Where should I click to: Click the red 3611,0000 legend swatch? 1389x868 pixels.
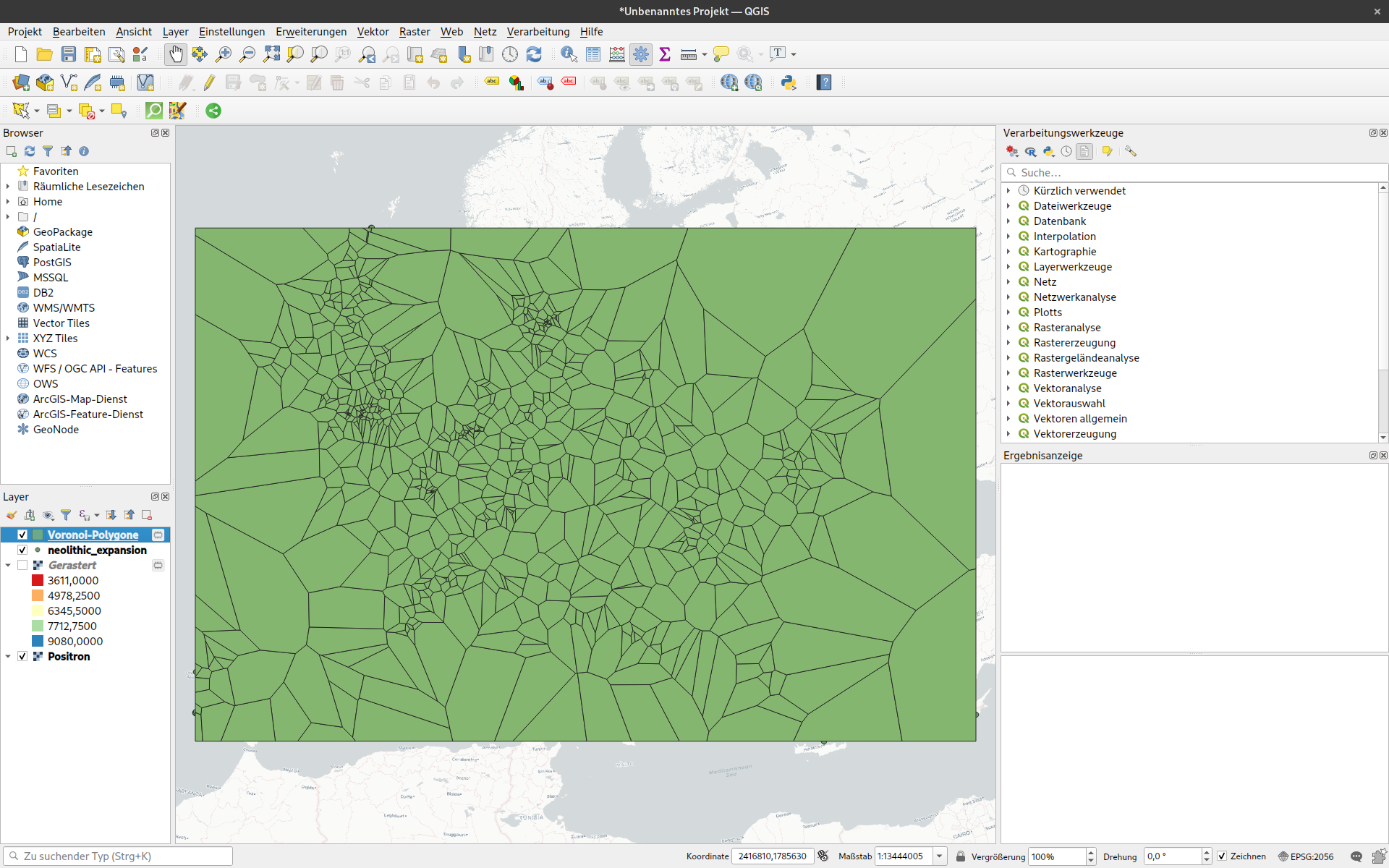pyautogui.click(x=38, y=580)
